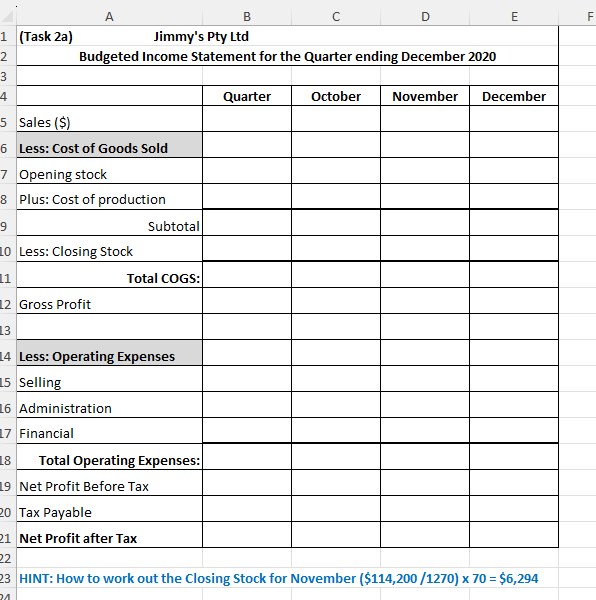Click the 'October' column heading cell
Screen dimensions: 596x600
(336, 96)
